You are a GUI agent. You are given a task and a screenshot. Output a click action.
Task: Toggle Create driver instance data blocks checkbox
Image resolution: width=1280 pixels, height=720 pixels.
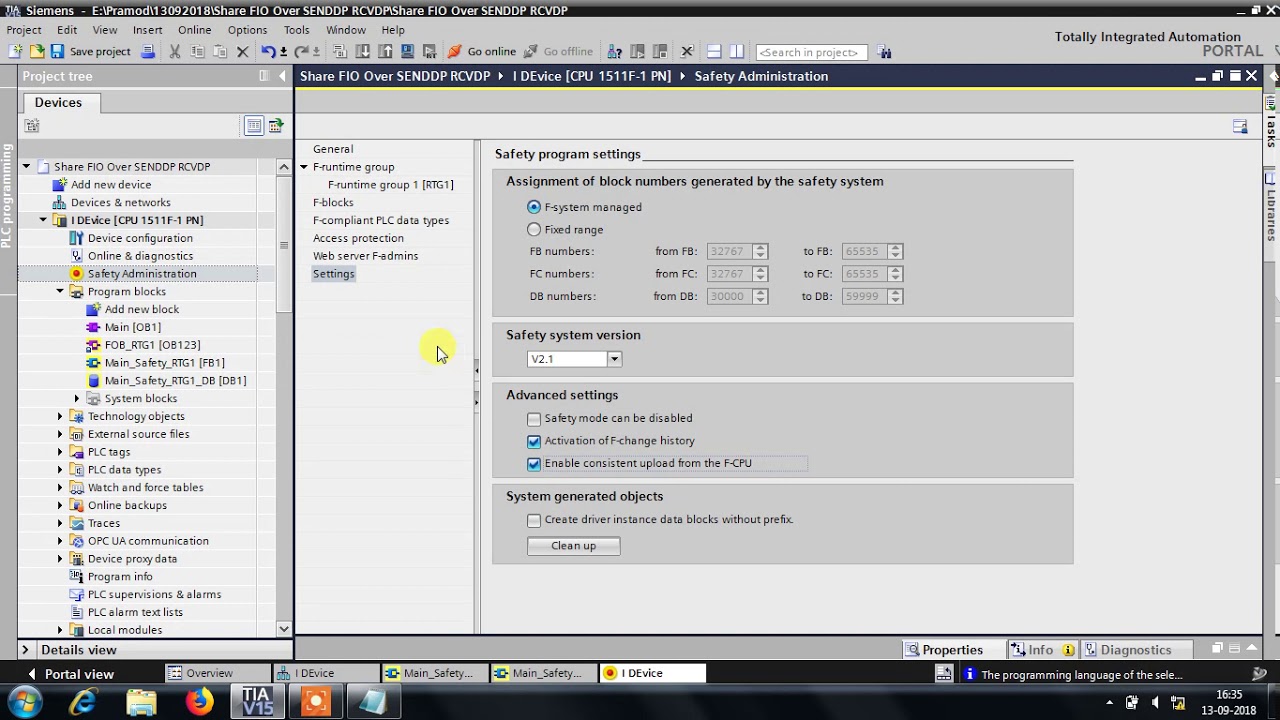[x=534, y=520]
